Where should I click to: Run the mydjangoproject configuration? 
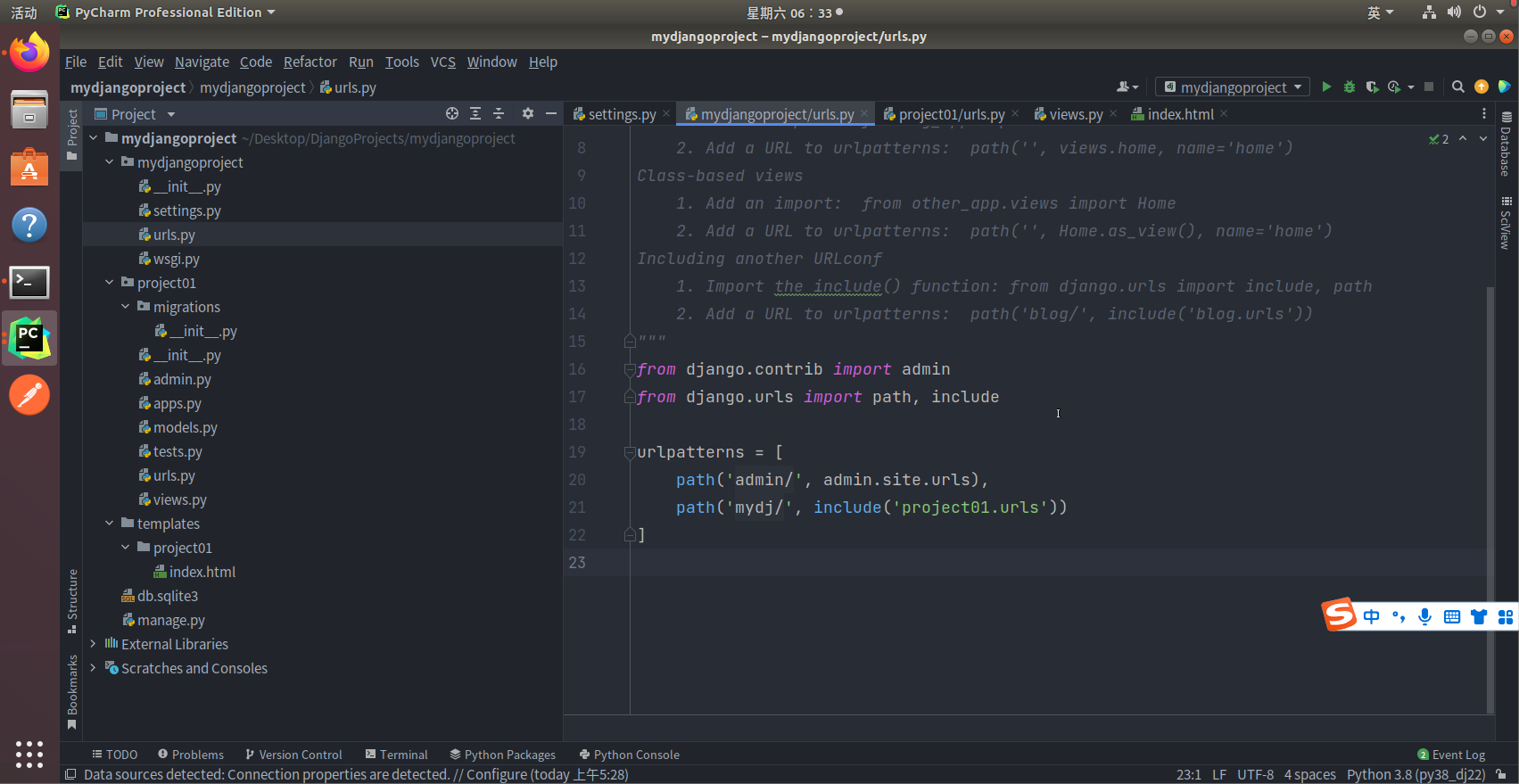click(1326, 87)
